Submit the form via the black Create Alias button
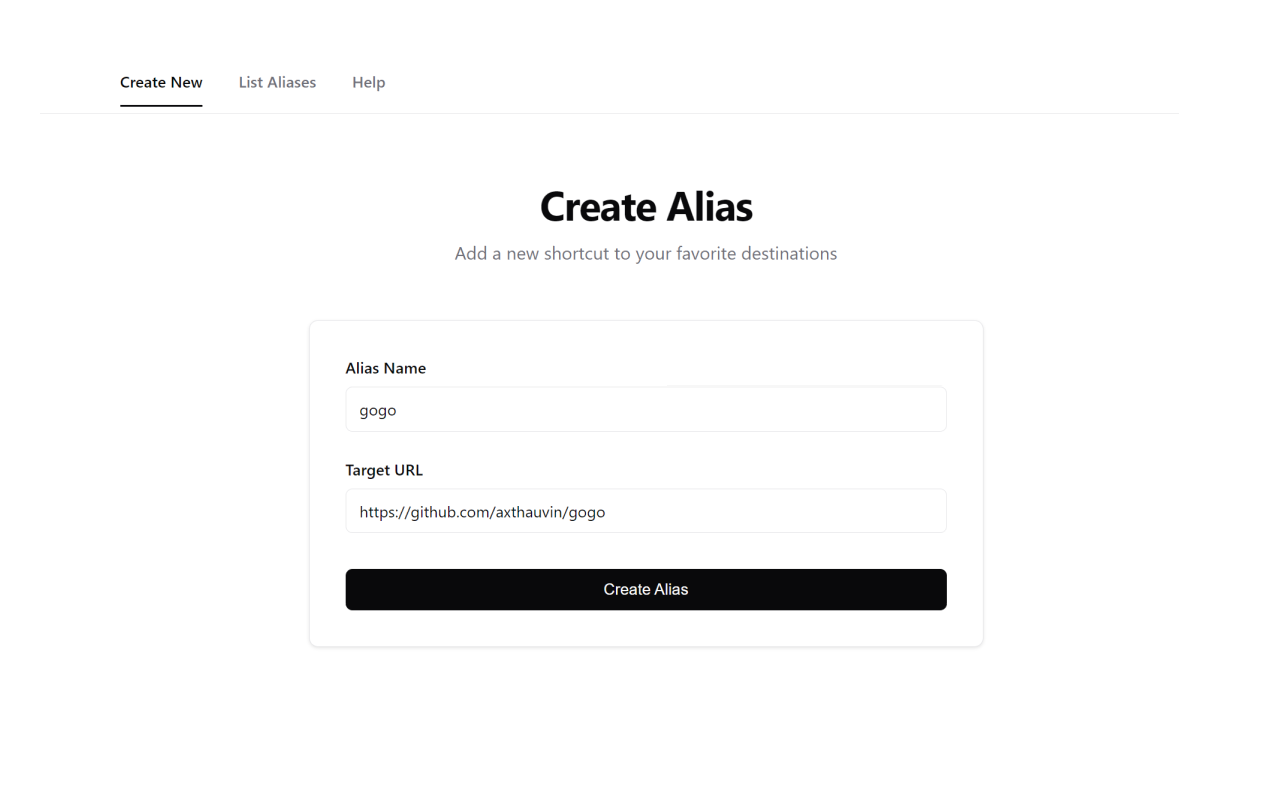Image resolution: width=1280 pixels, height=800 pixels. (x=646, y=589)
